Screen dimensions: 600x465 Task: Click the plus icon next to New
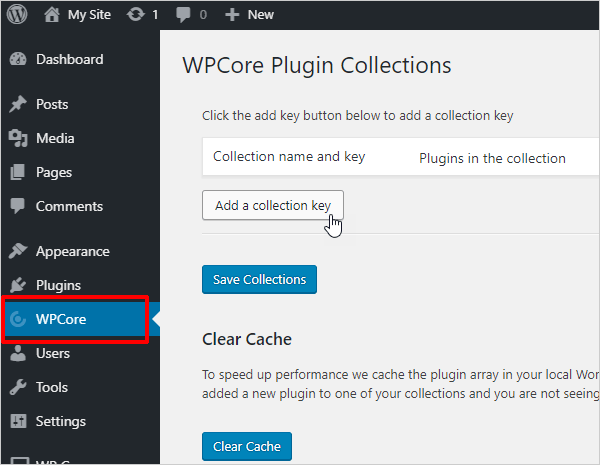point(232,15)
